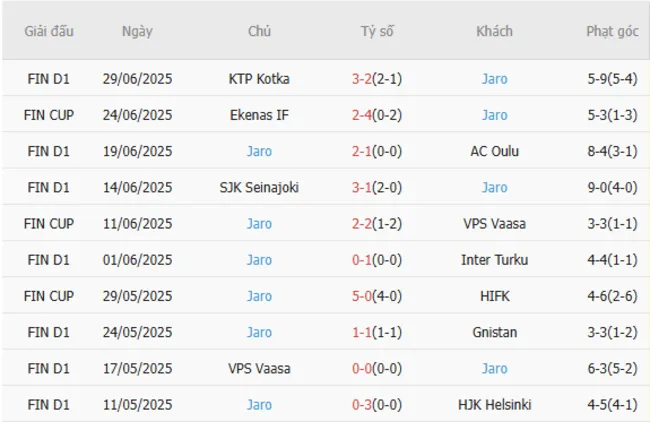Select the "Tỷ số" column header
Image resolution: width=650 pixels, height=430 pixels.
pos(377,31)
